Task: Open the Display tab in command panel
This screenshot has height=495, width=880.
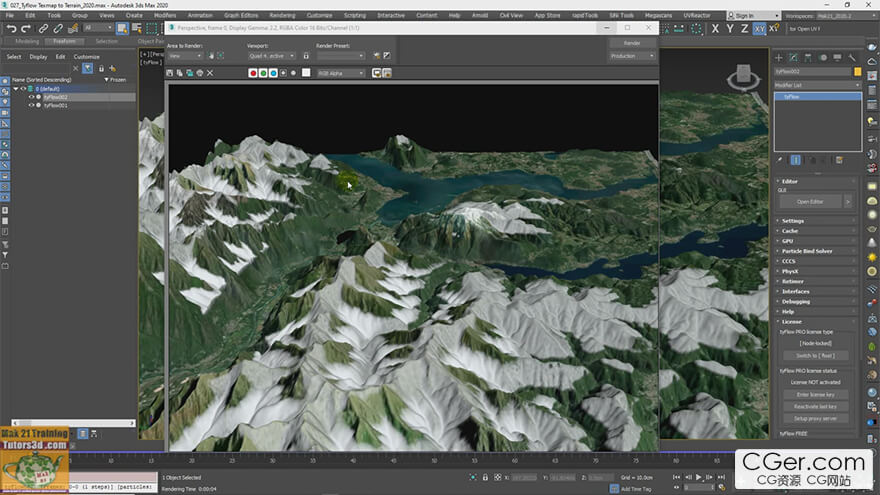Action: [x=837, y=57]
